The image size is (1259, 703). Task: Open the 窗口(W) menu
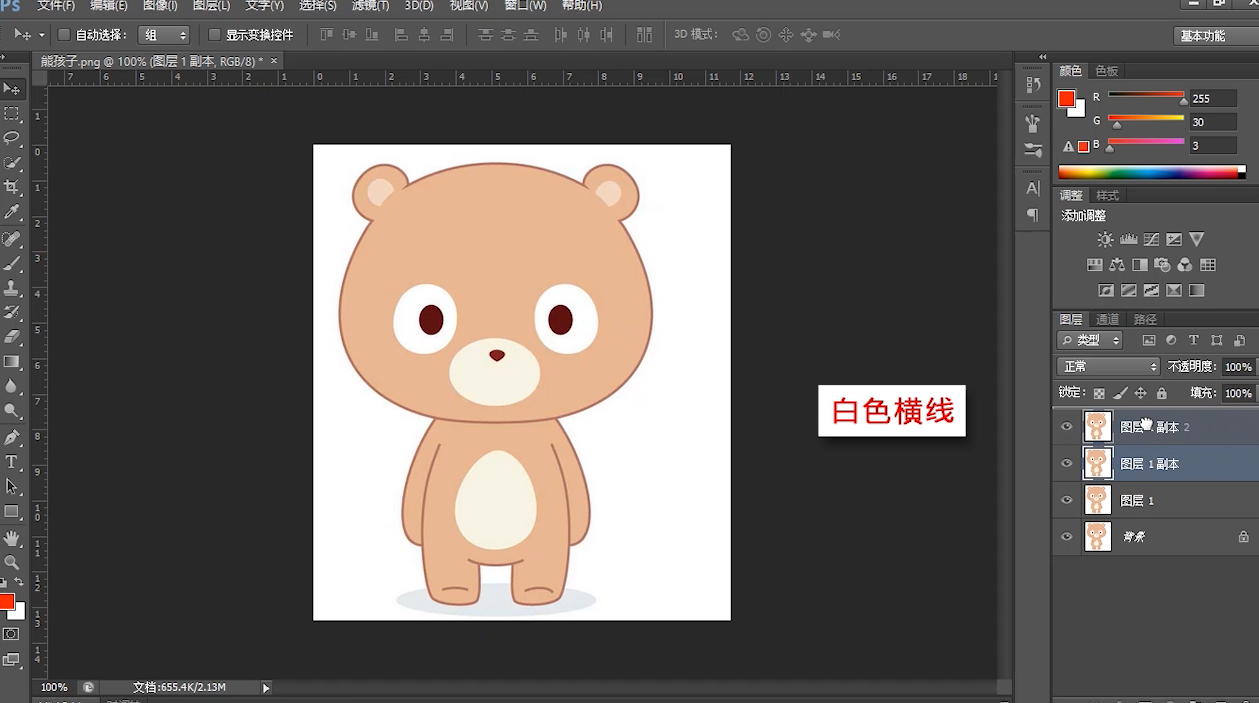tap(525, 6)
